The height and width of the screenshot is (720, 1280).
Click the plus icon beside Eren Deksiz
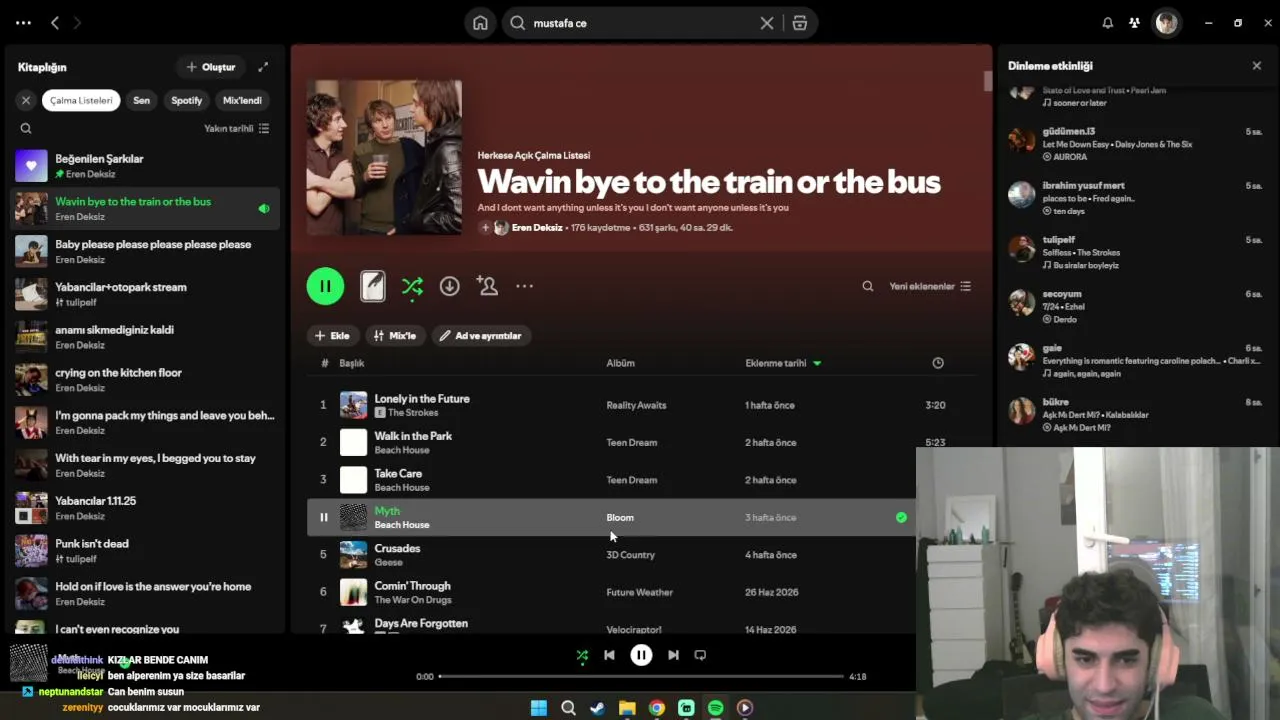(x=485, y=227)
